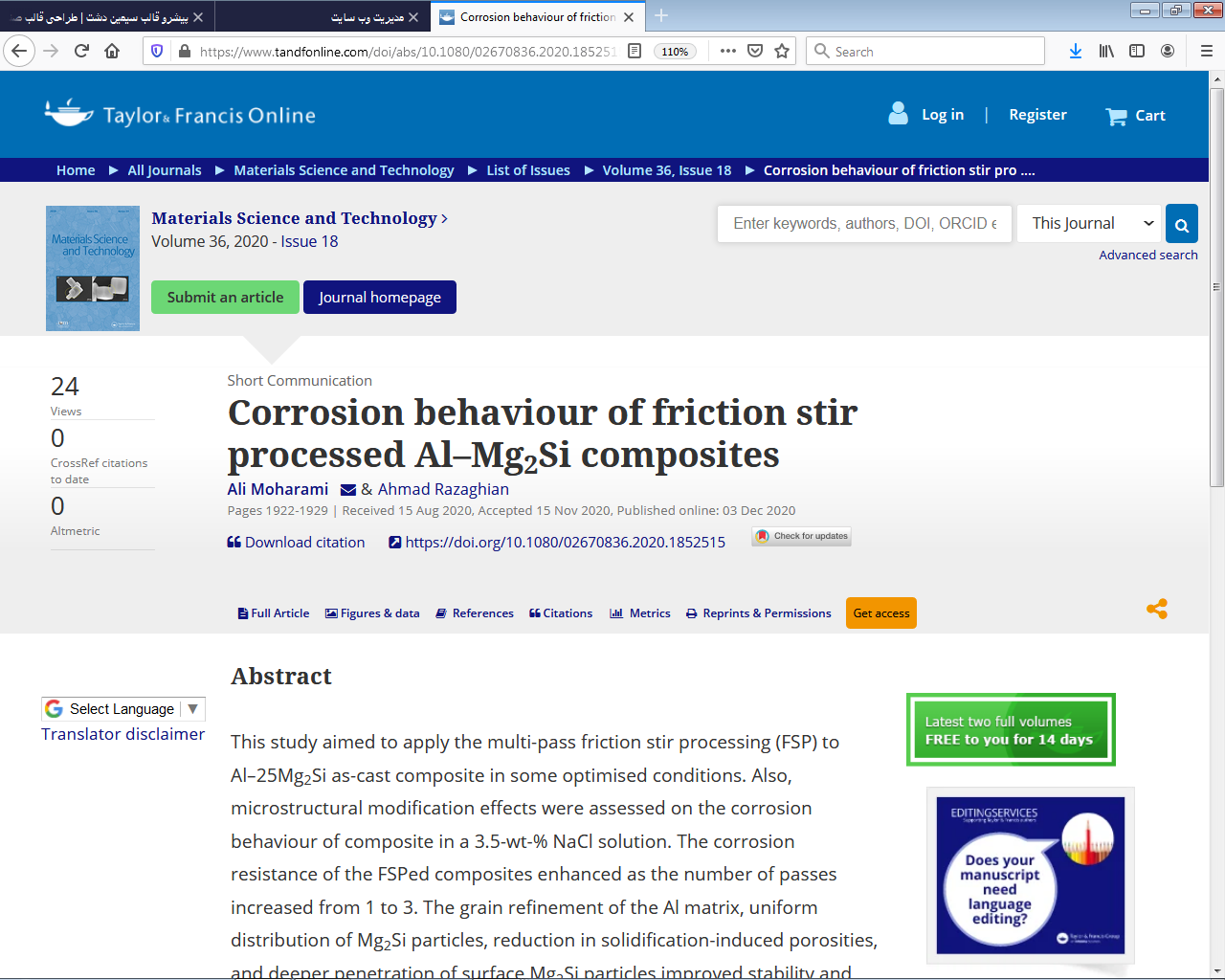Click the 110% zoom level indicator

(x=675, y=52)
